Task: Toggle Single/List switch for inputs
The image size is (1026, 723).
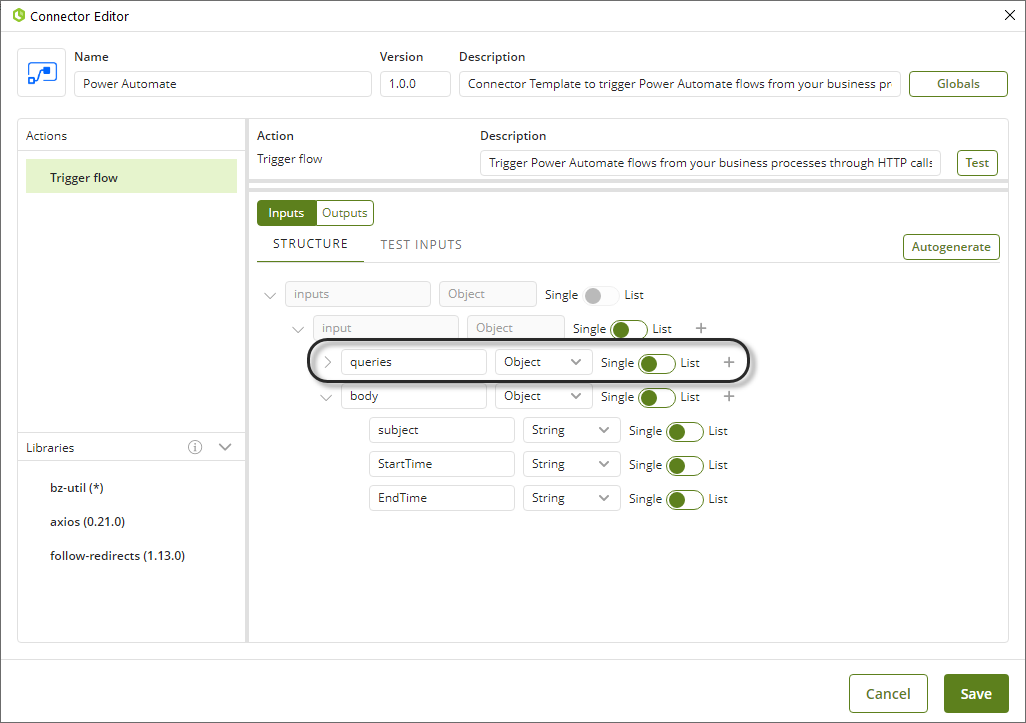Action: [x=601, y=295]
